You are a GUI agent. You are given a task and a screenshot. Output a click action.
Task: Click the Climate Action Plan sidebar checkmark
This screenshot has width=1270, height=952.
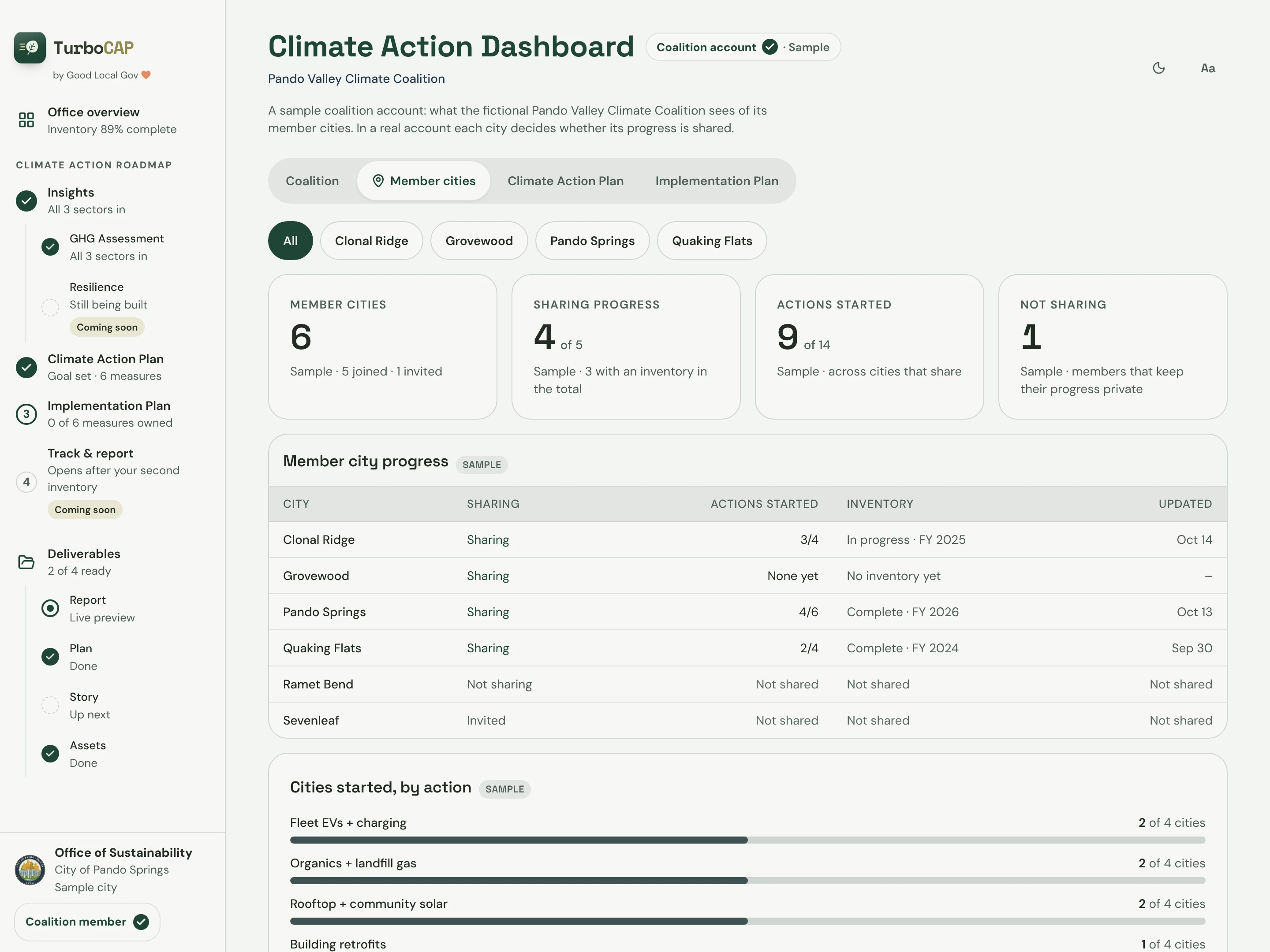(x=26, y=367)
